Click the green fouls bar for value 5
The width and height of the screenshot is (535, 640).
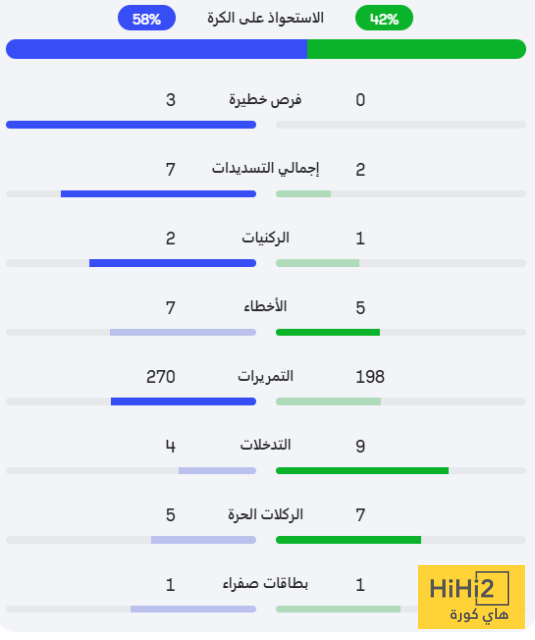tap(328, 332)
